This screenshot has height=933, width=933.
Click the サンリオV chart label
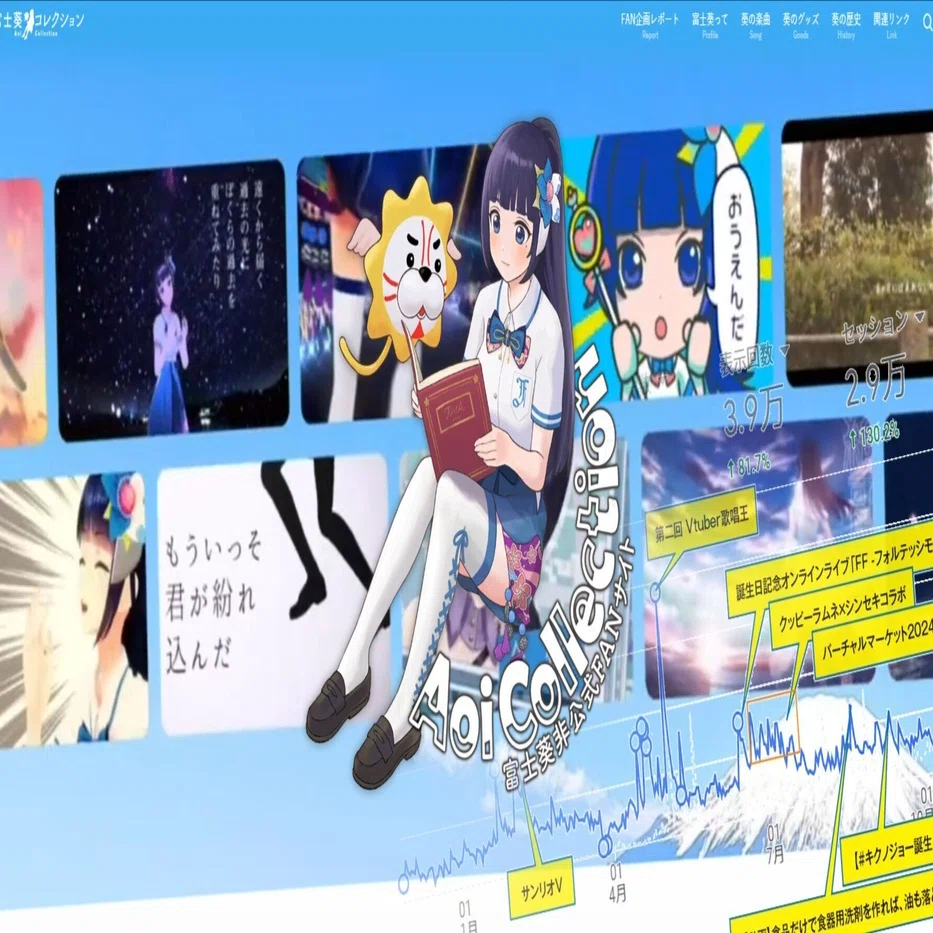click(x=541, y=889)
